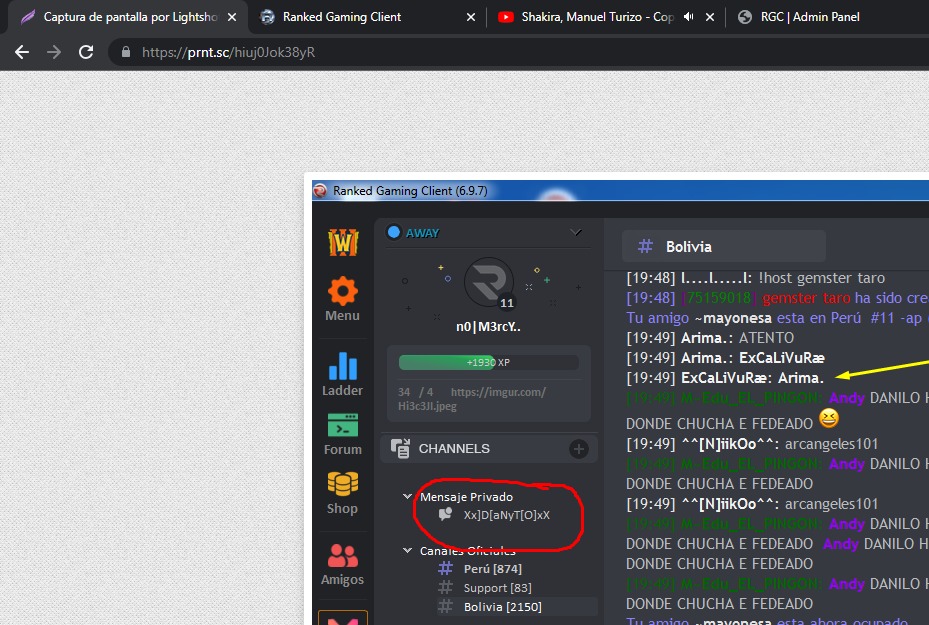Click the padlock icon in the address bar
Viewport: 929px width, 625px height.
point(126,52)
